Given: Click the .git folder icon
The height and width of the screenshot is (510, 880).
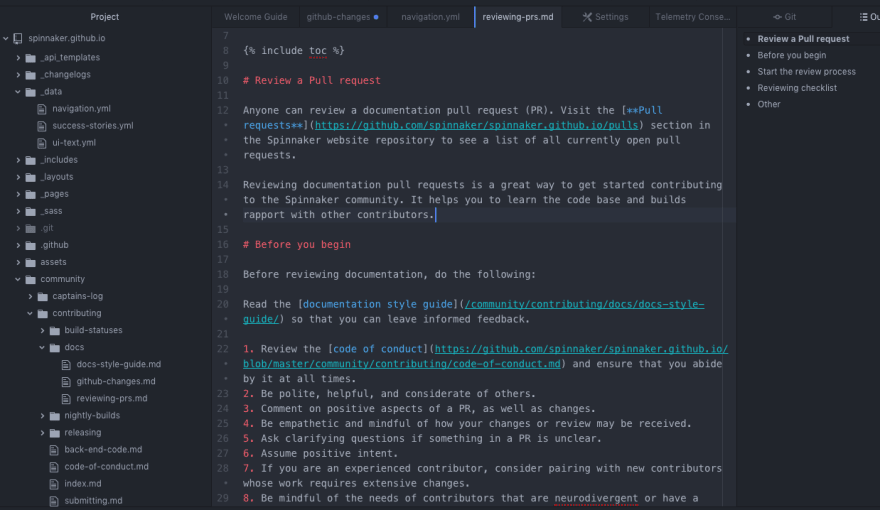Looking at the screenshot, I should tap(31, 228).
